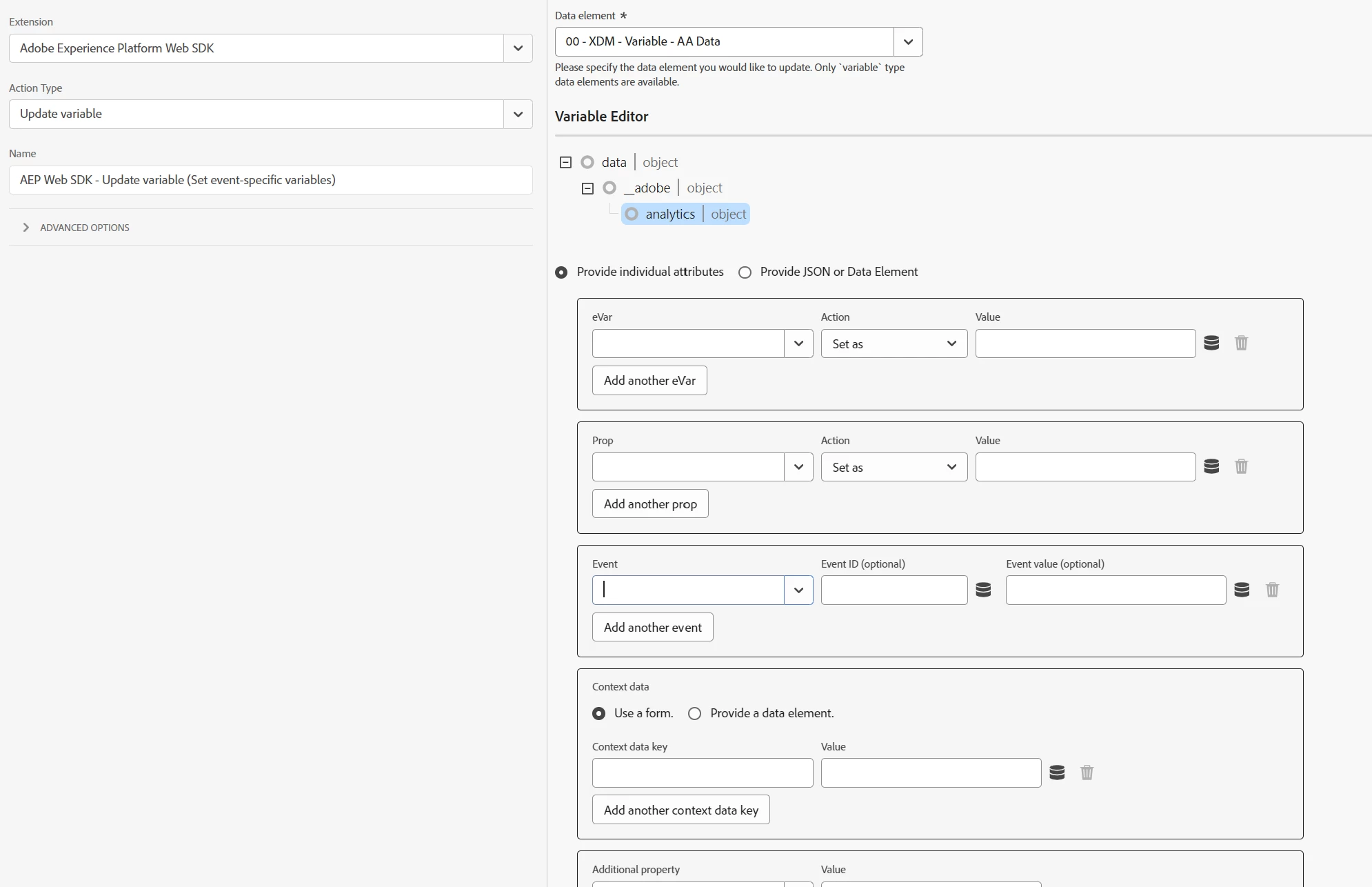Collapse the data object tree node
This screenshot has width=1372, height=887.
coord(565,163)
